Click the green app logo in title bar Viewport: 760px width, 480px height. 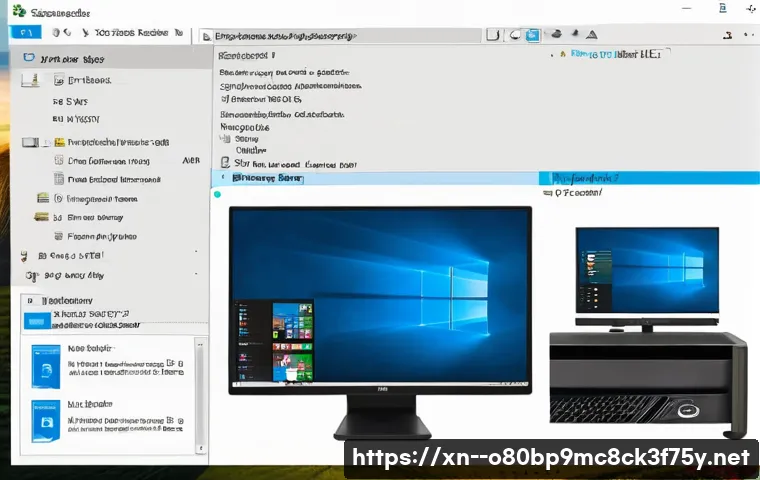(x=17, y=11)
